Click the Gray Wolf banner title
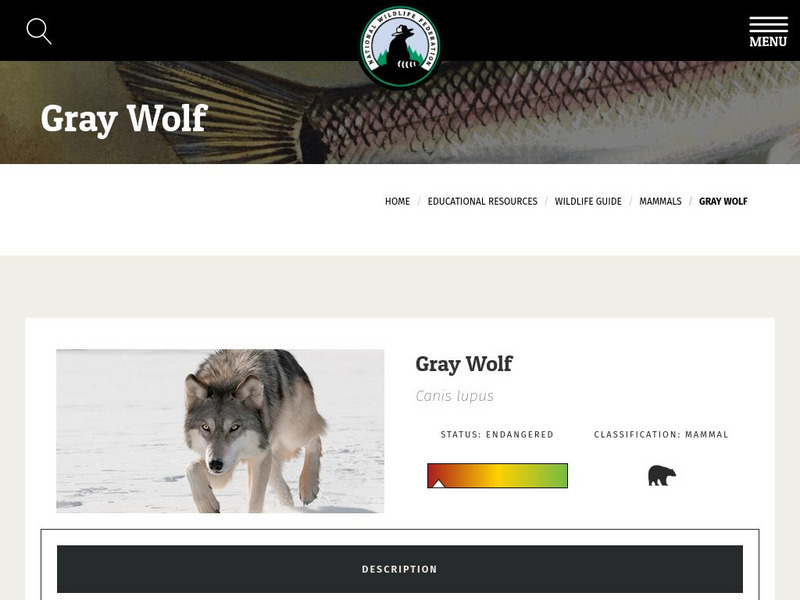 [x=124, y=119]
